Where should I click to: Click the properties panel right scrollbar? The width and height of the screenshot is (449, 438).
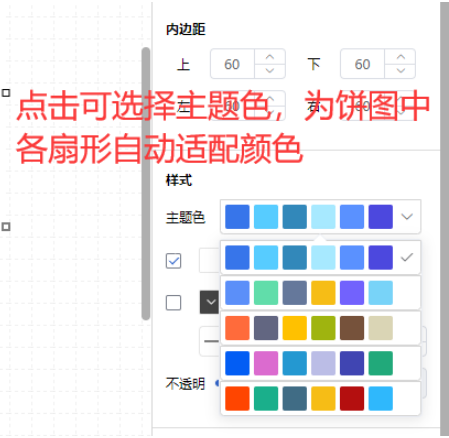(x=444, y=219)
